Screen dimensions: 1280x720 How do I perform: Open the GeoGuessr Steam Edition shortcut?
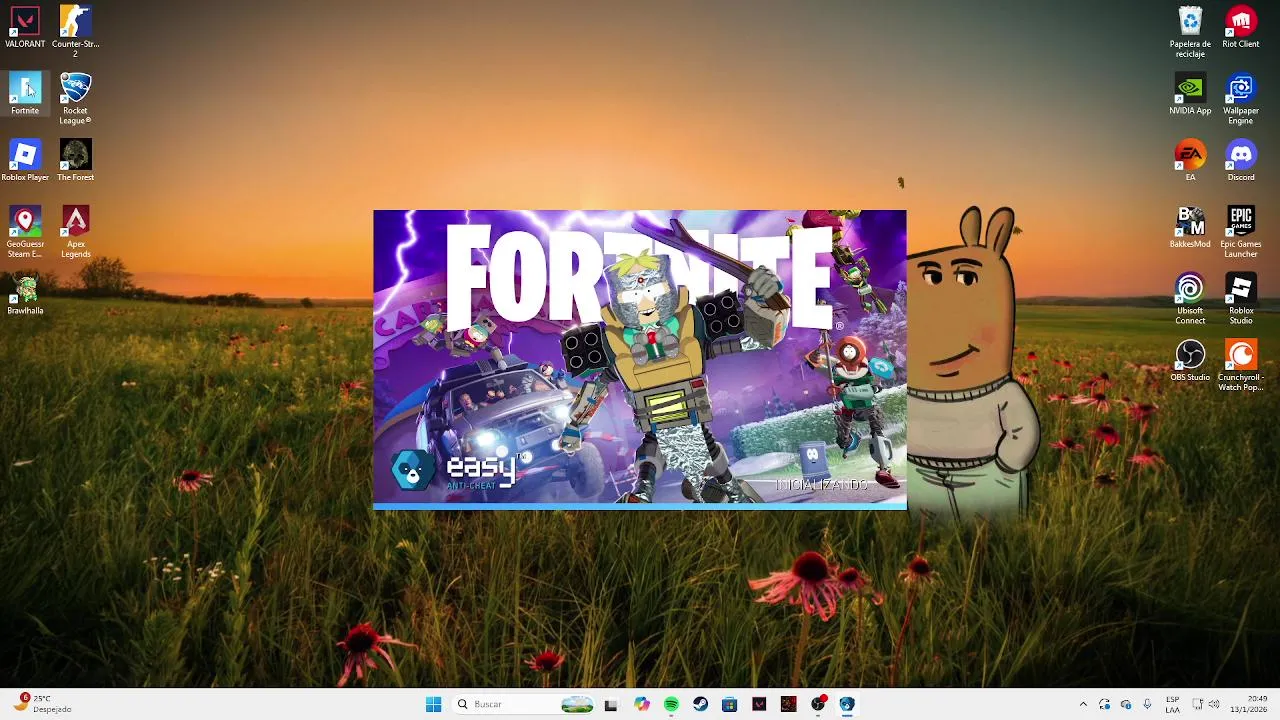(x=25, y=232)
